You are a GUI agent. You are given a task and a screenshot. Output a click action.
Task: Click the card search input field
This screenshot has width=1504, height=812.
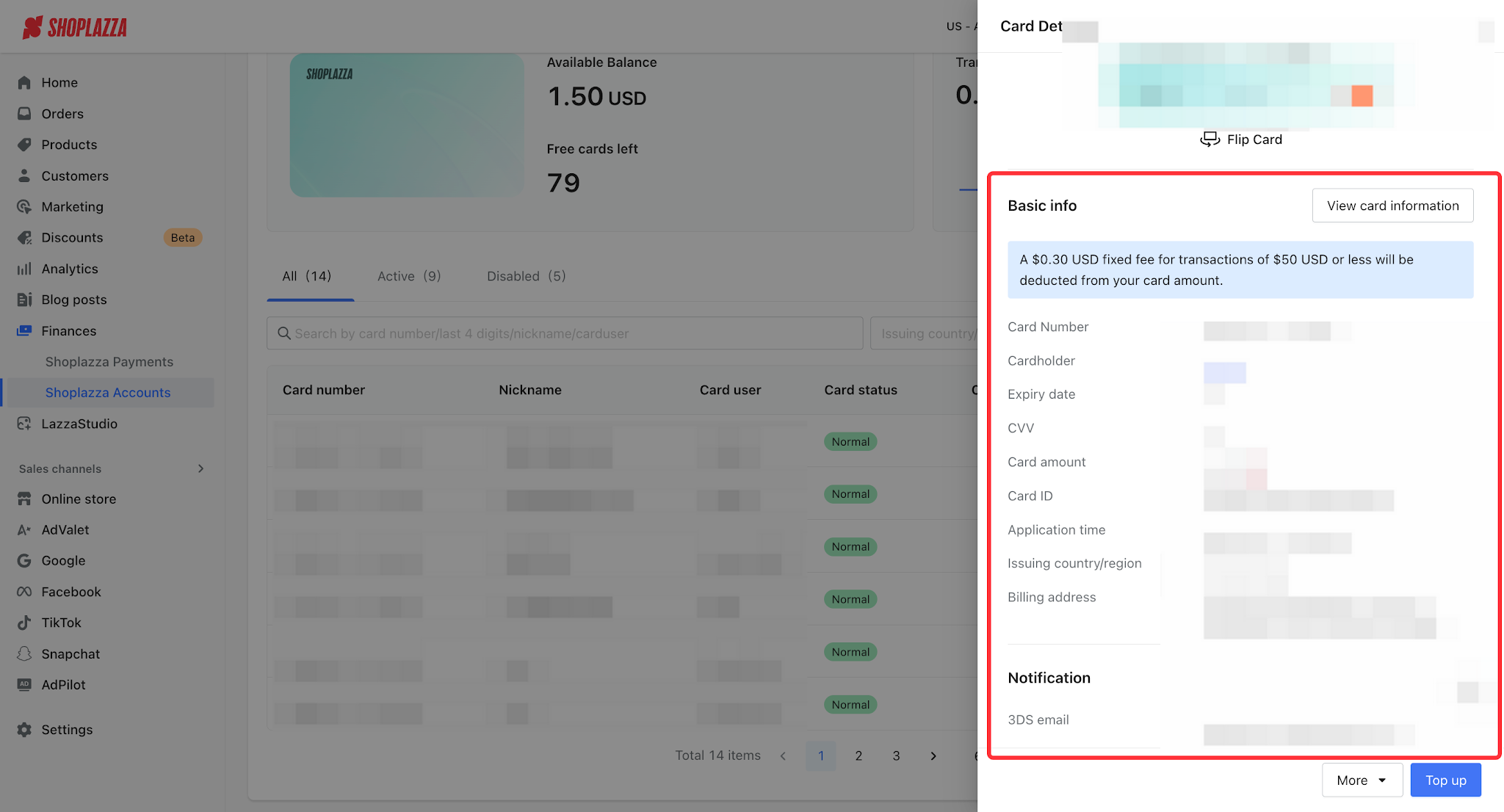(565, 333)
